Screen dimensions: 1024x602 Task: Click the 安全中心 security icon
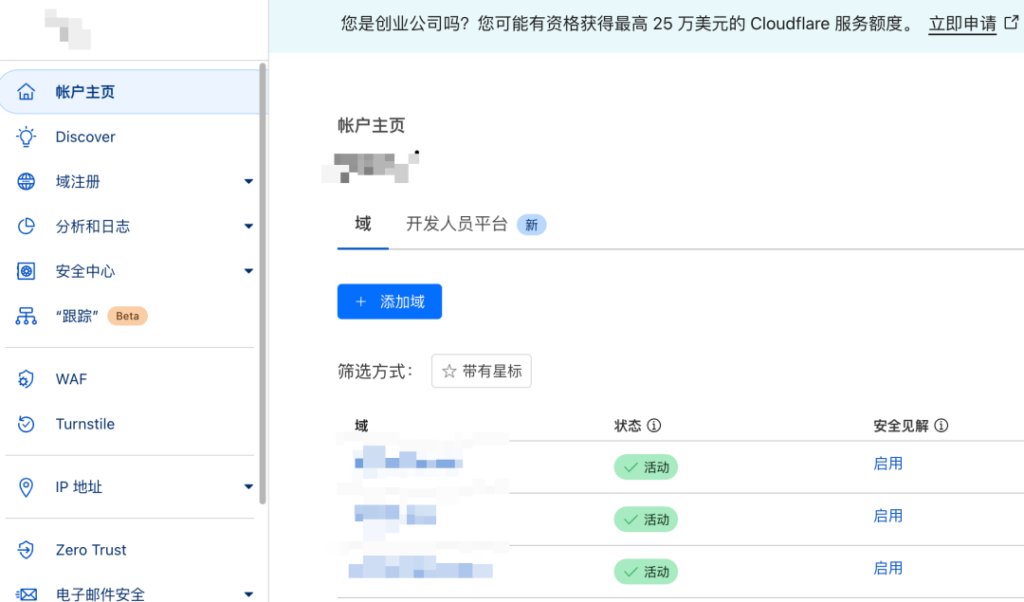pos(27,271)
